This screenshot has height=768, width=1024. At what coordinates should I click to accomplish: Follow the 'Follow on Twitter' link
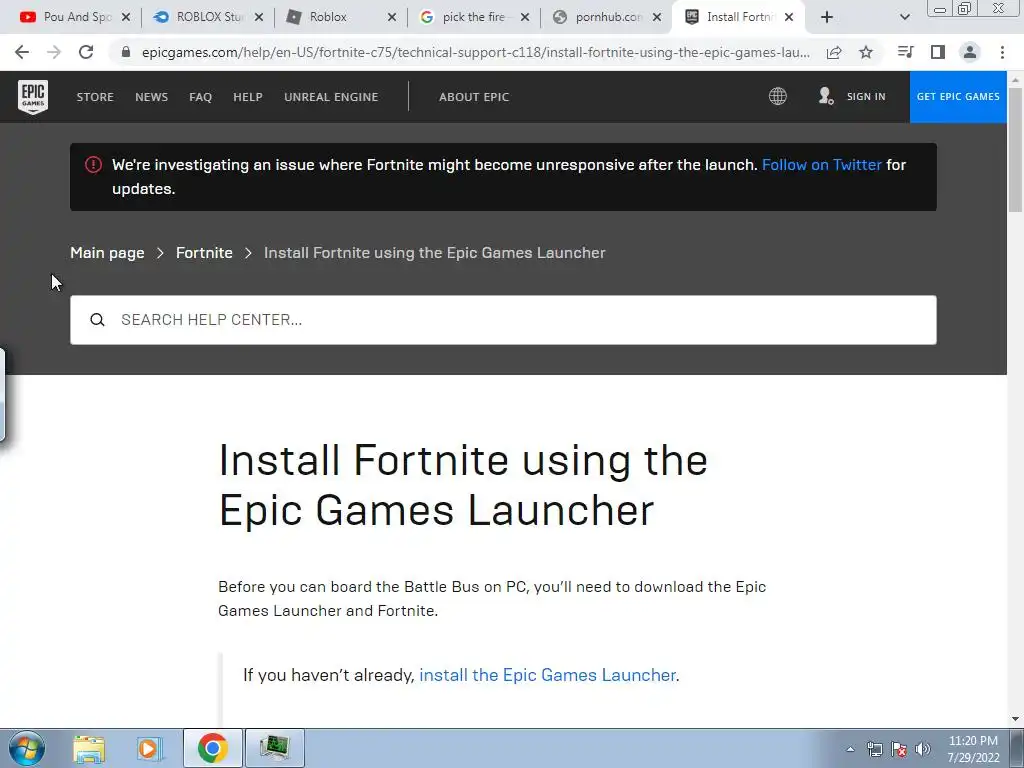[x=822, y=165]
